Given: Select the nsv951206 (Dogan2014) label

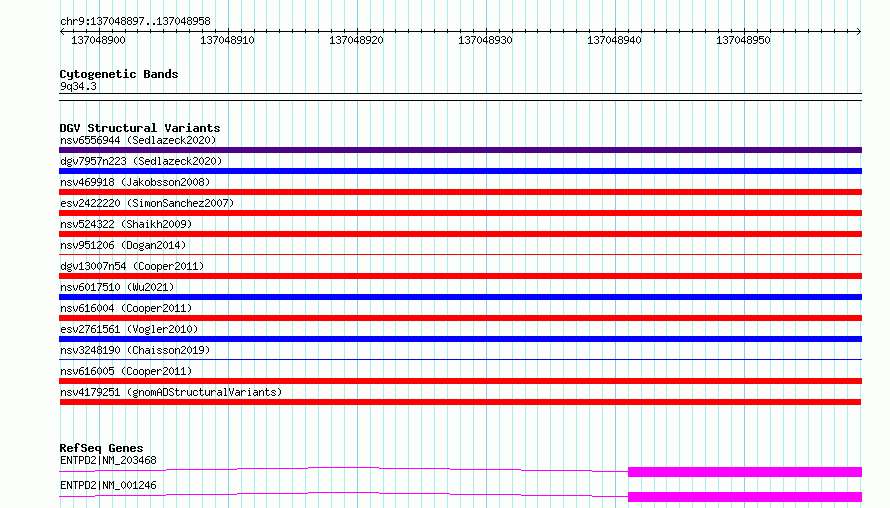Looking at the screenshot, I should click(x=123, y=245).
